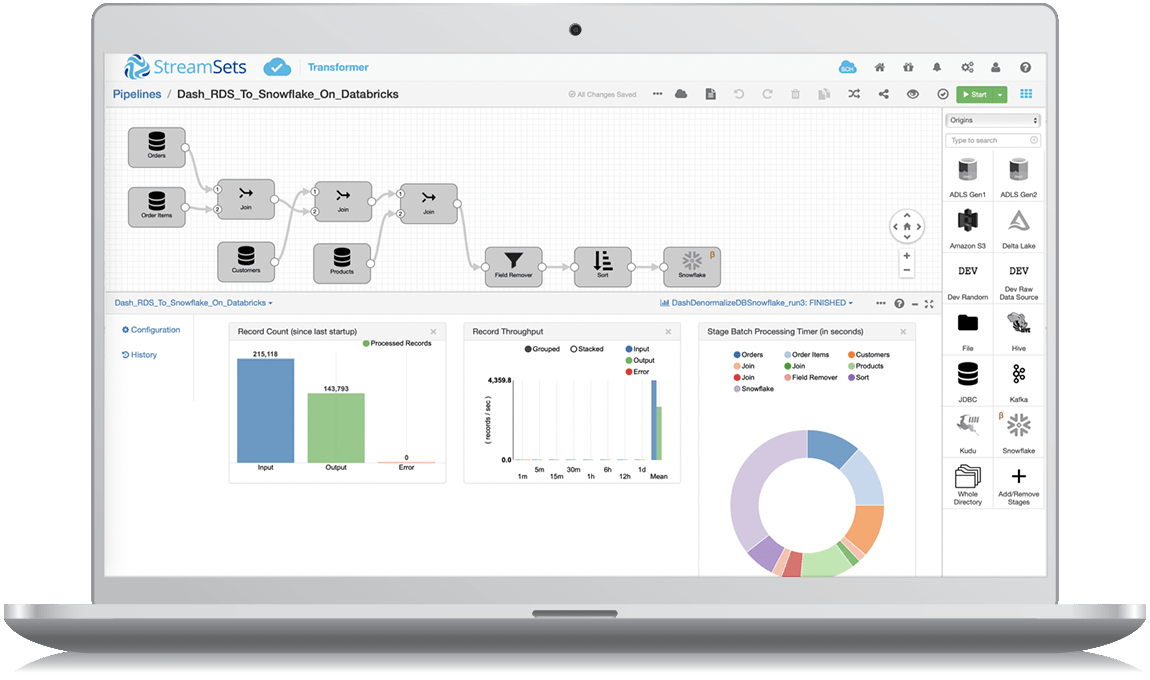Toggle the Error series in throughput legend
The image size is (1150, 680).
coord(637,372)
